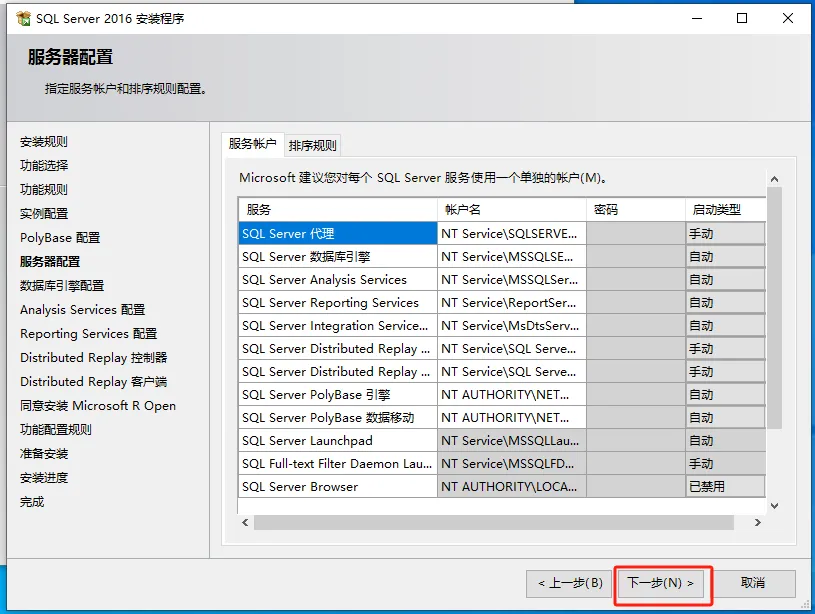Click 安装规则 step in sidebar
This screenshot has height=614, width=815.
tap(44, 141)
